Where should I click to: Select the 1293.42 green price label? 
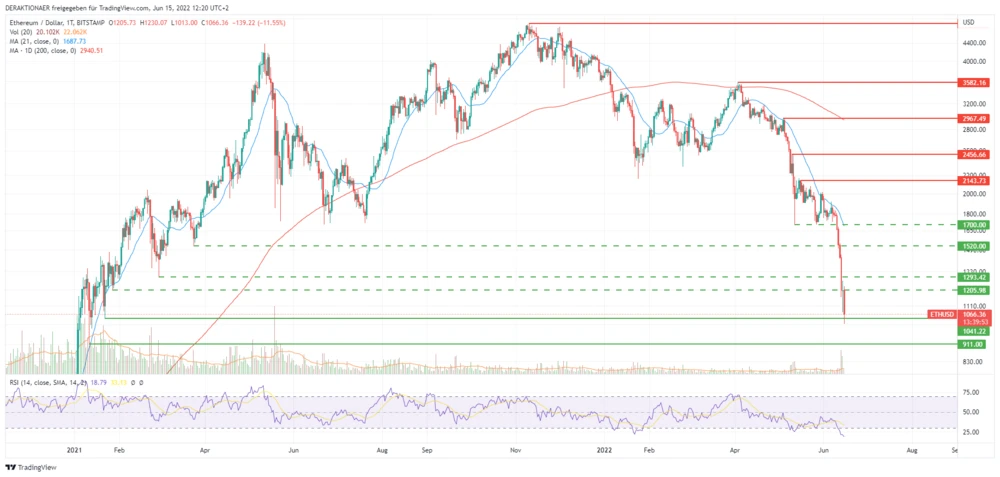coord(973,277)
